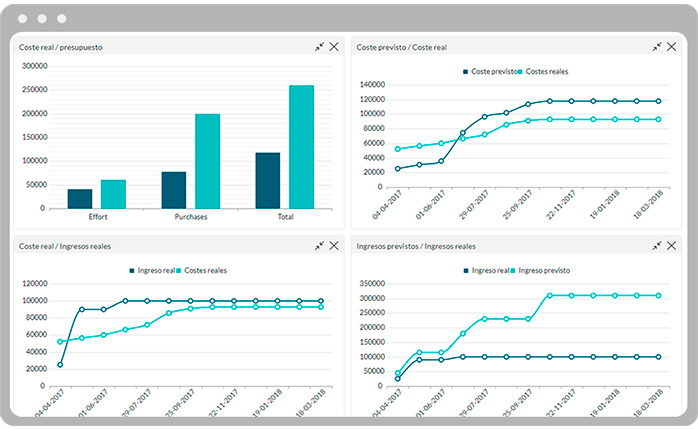This screenshot has width=698, height=429.
Task: Close the Coste real / Ingresos reales panel
Action: (x=334, y=245)
